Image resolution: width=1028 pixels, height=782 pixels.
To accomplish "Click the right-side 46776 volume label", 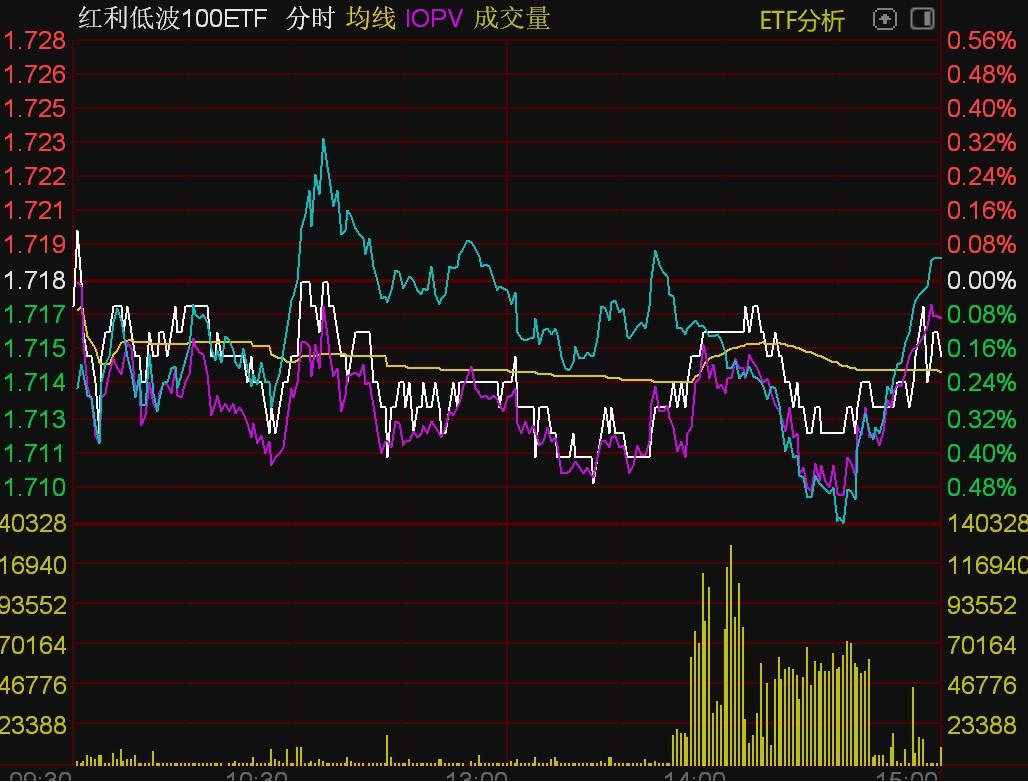I will coord(981,686).
